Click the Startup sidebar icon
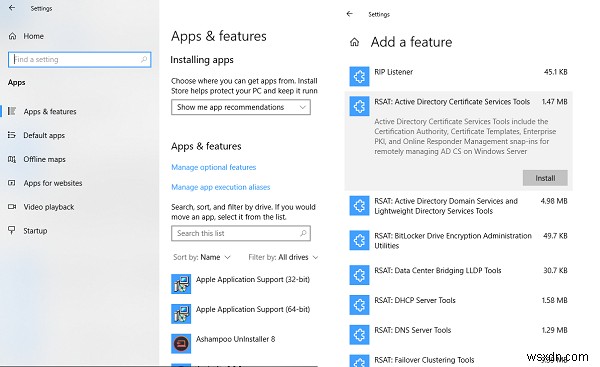 12,230
